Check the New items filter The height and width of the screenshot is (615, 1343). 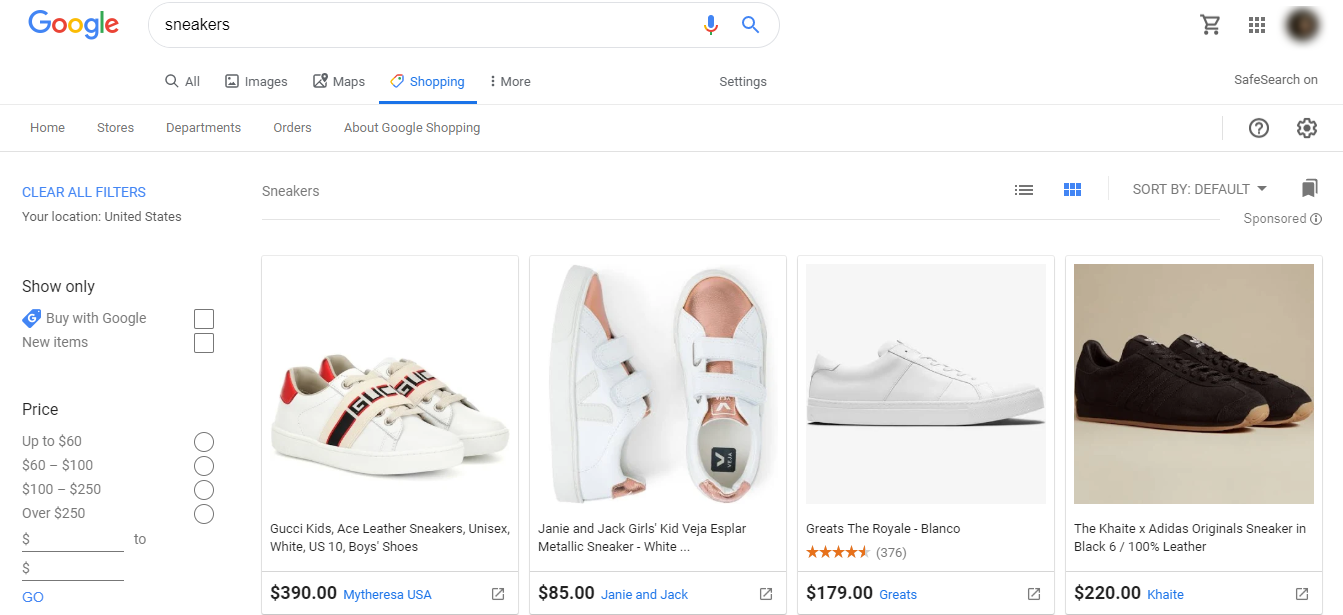[x=204, y=343]
